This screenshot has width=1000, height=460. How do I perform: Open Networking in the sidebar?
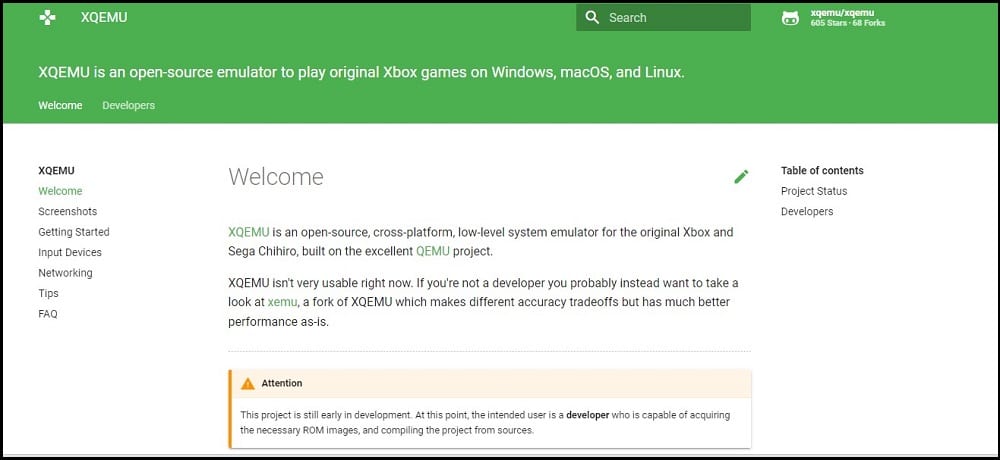coord(65,272)
